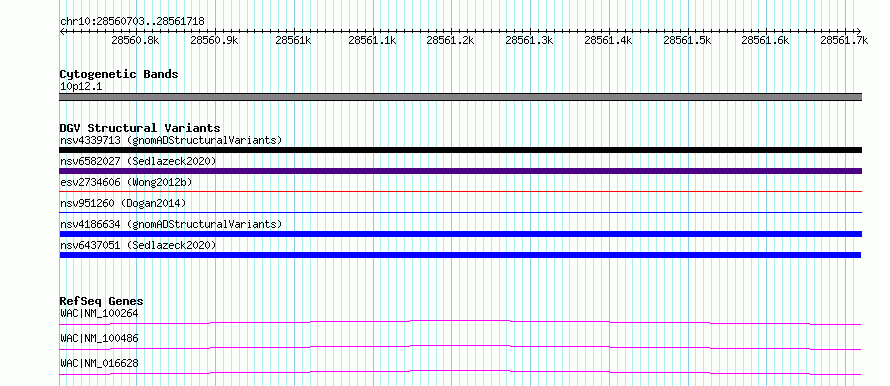Select the magenta WAC|NM_100264 gene line

coord(460,322)
